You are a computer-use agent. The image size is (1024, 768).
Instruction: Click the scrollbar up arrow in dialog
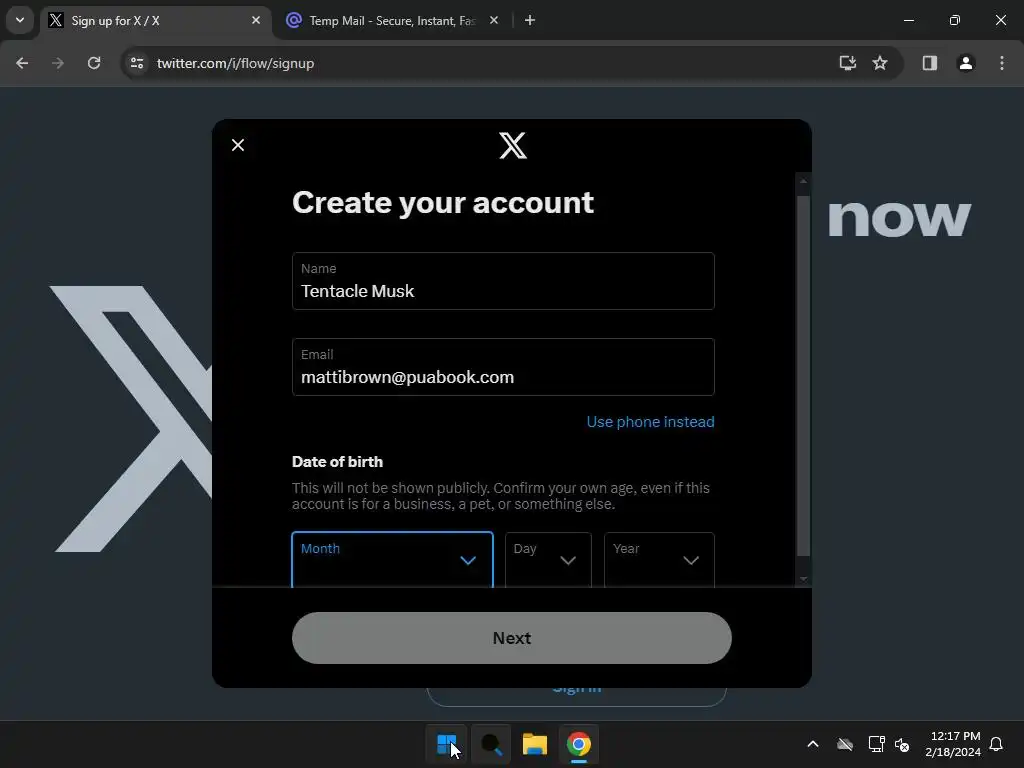point(803,181)
